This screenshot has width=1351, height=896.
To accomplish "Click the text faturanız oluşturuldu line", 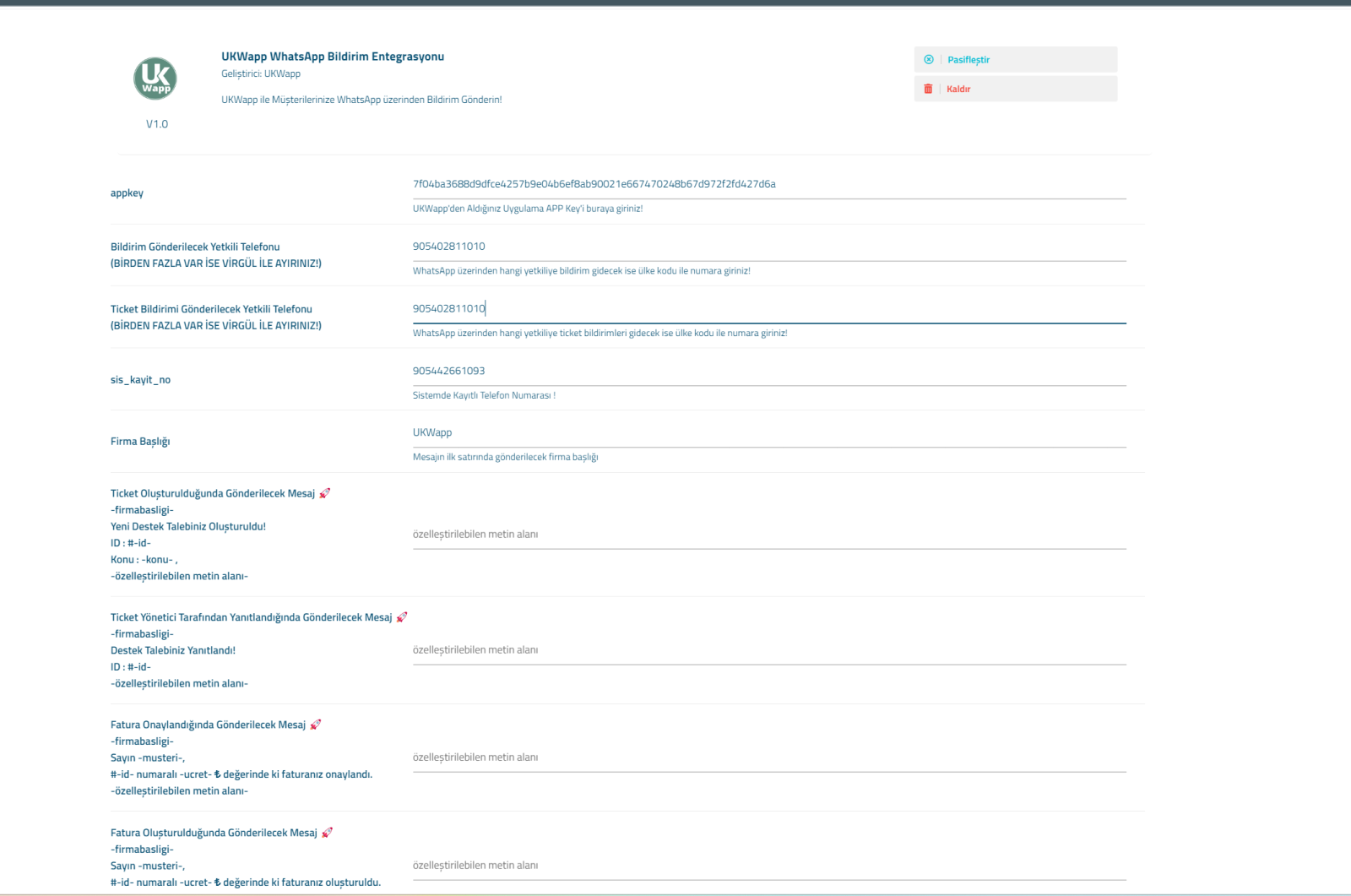I will click(x=246, y=882).
